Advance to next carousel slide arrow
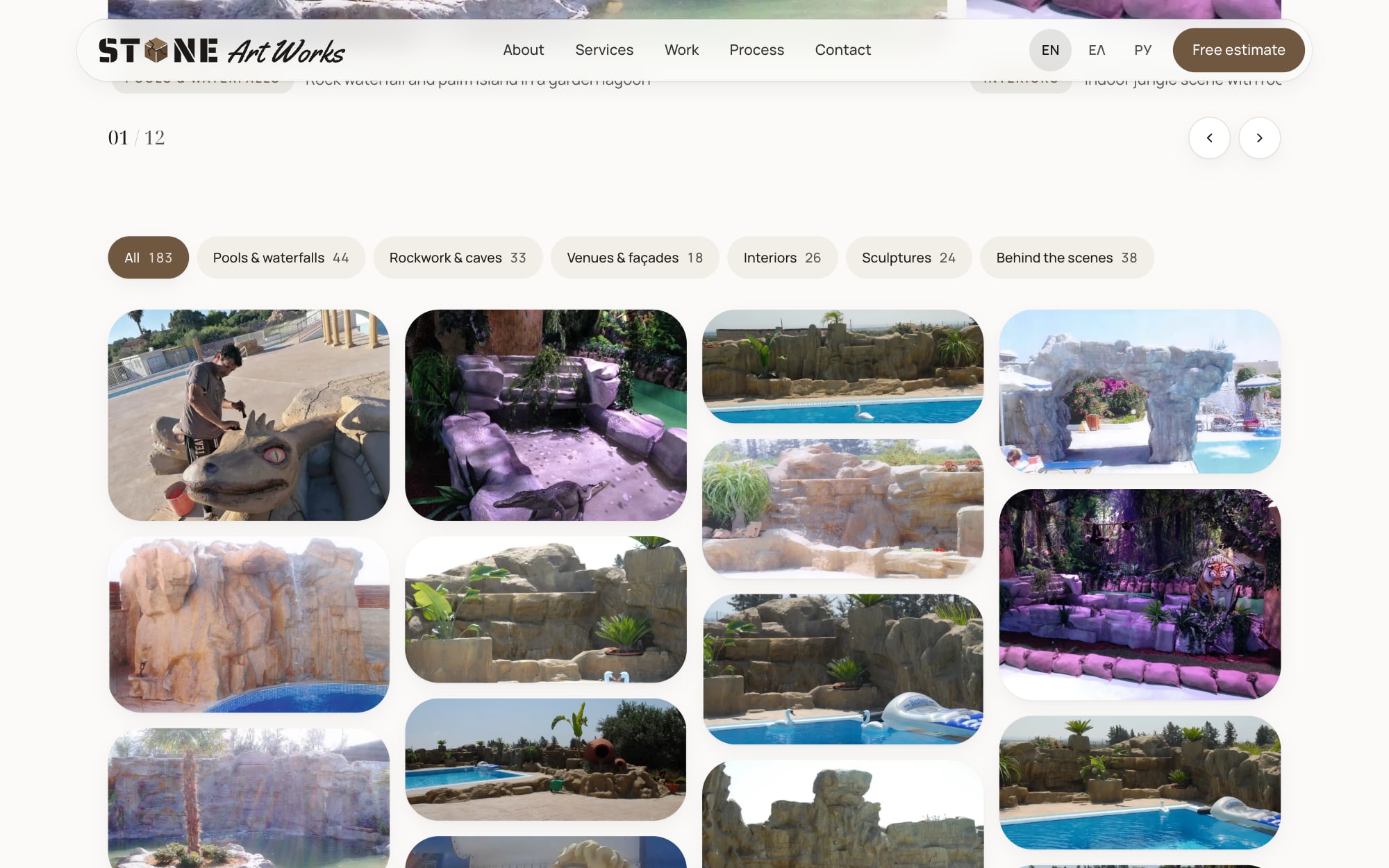Image resolution: width=1389 pixels, height=868 pixels. pyautogui.click(x=1259, y=137)
